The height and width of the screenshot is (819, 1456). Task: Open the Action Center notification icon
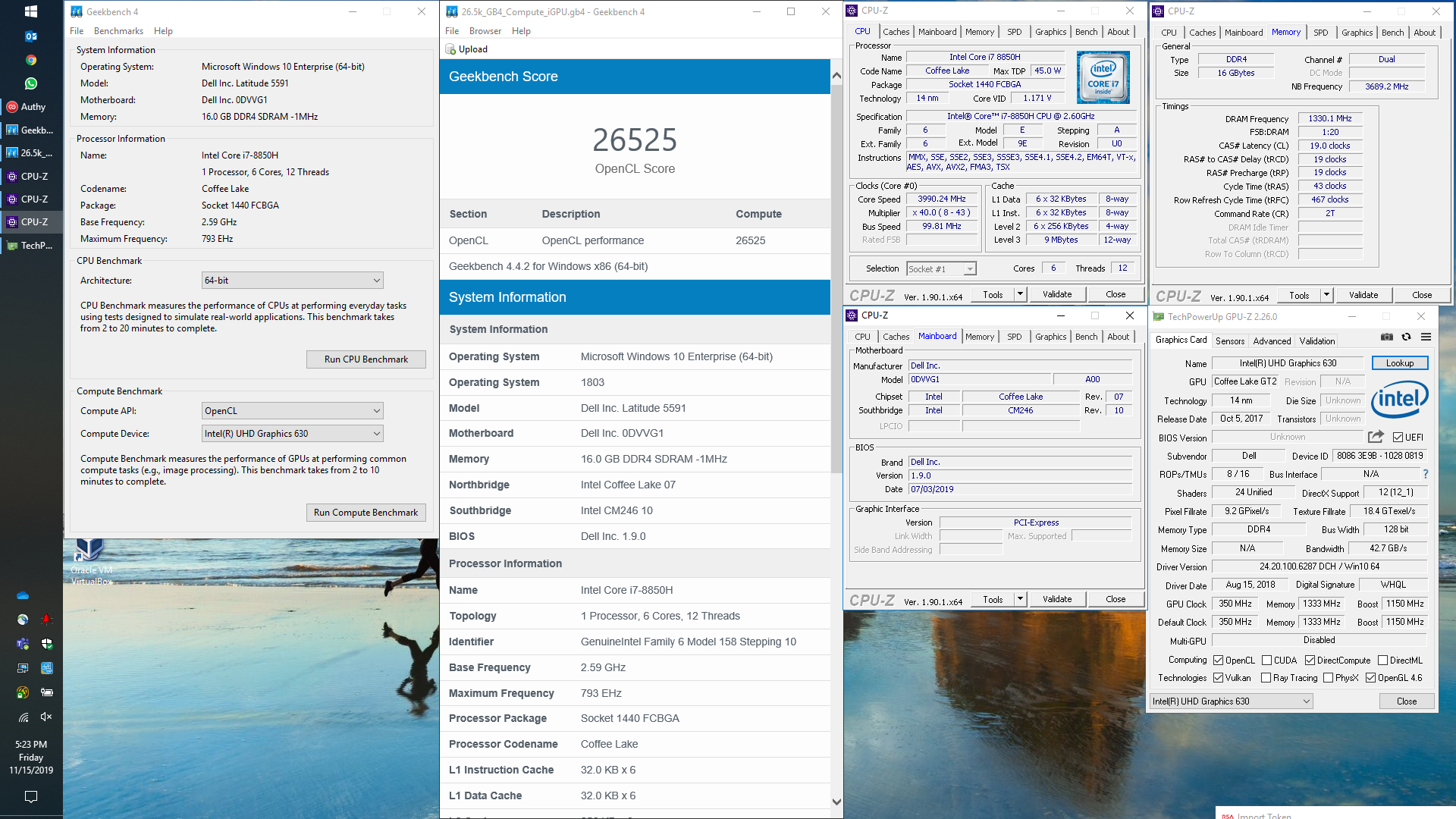point(31,796)
